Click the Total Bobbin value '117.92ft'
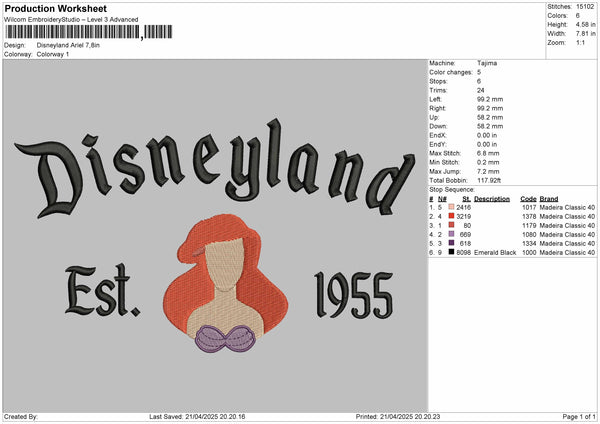 [489, 180]
